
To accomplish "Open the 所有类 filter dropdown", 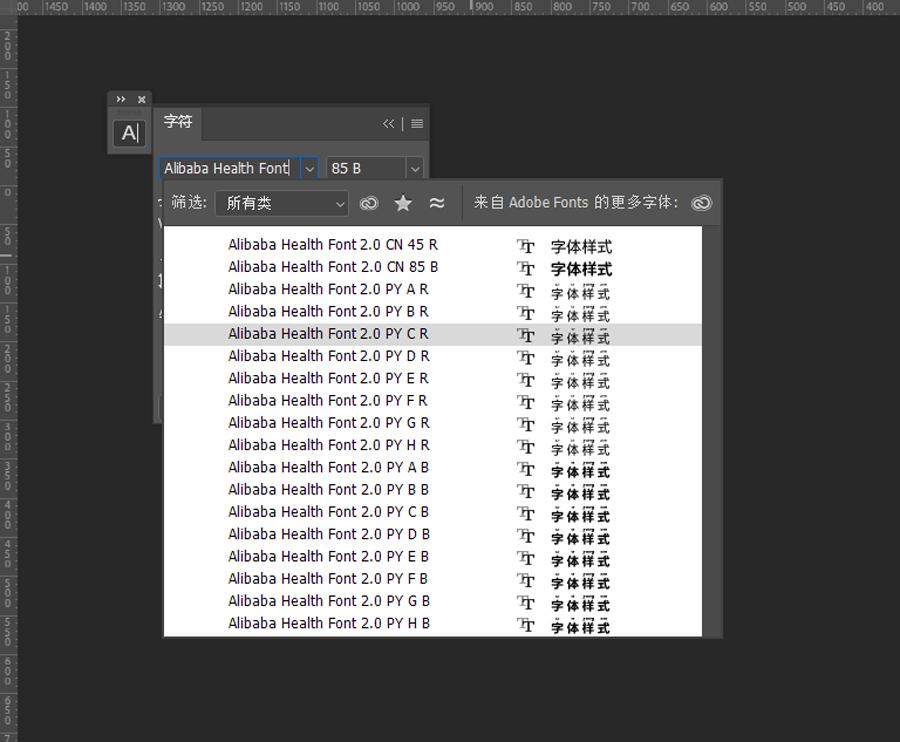I will coord(282,203).
